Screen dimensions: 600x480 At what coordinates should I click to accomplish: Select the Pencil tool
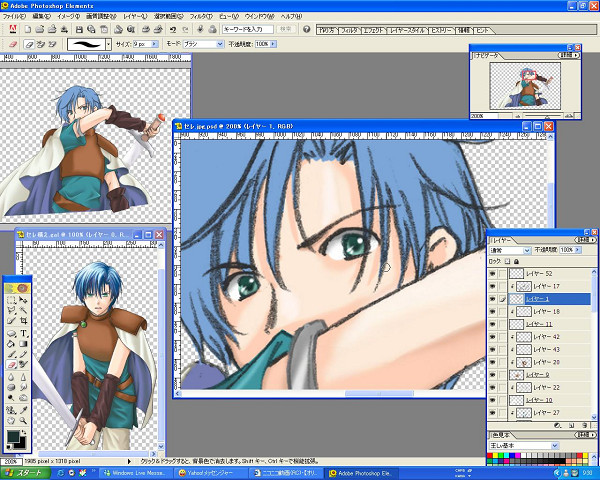23,354
